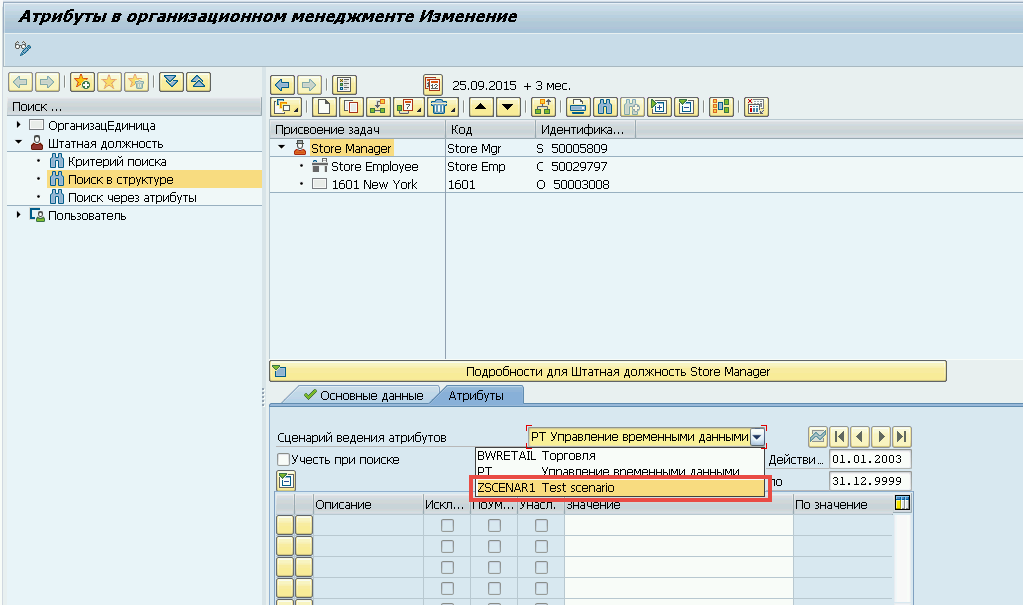The height and width of the screenshot is (605, 1023).
Task: Tick first row Искл... checkbox
Action: pos(448,525)
